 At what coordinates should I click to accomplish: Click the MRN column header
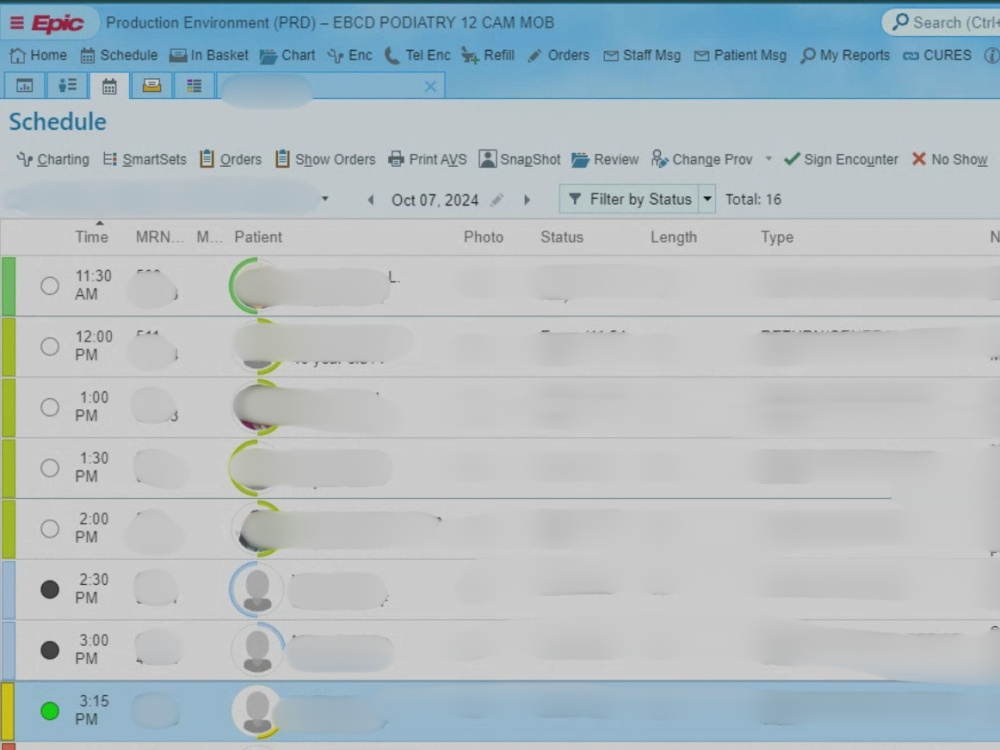pyautogui.click(x=159, y=237)
